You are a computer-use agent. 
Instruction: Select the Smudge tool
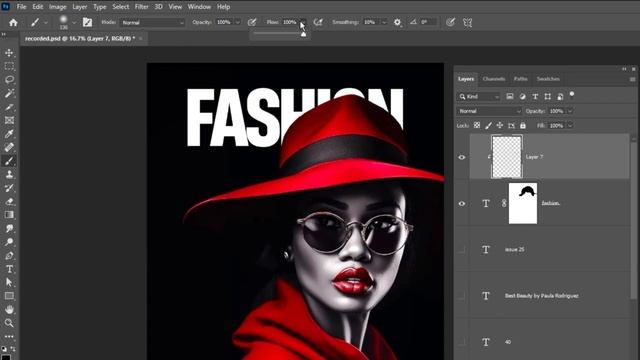(9, 228)
